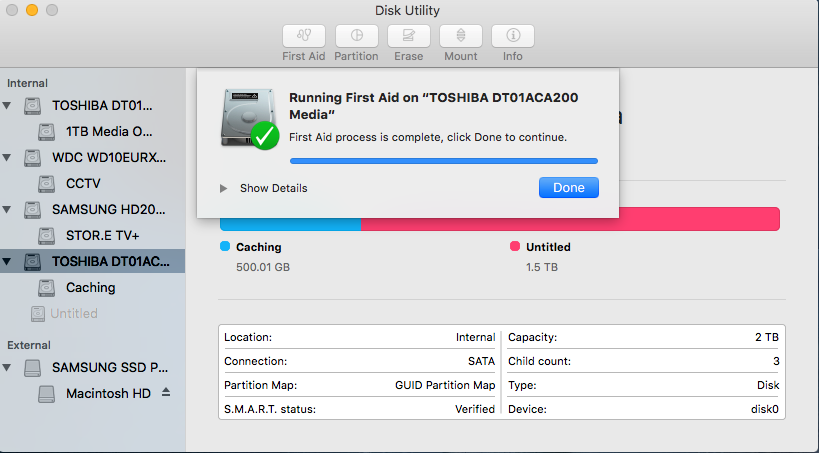Select the STOR.E TV+ volume row

pos(92,236)
